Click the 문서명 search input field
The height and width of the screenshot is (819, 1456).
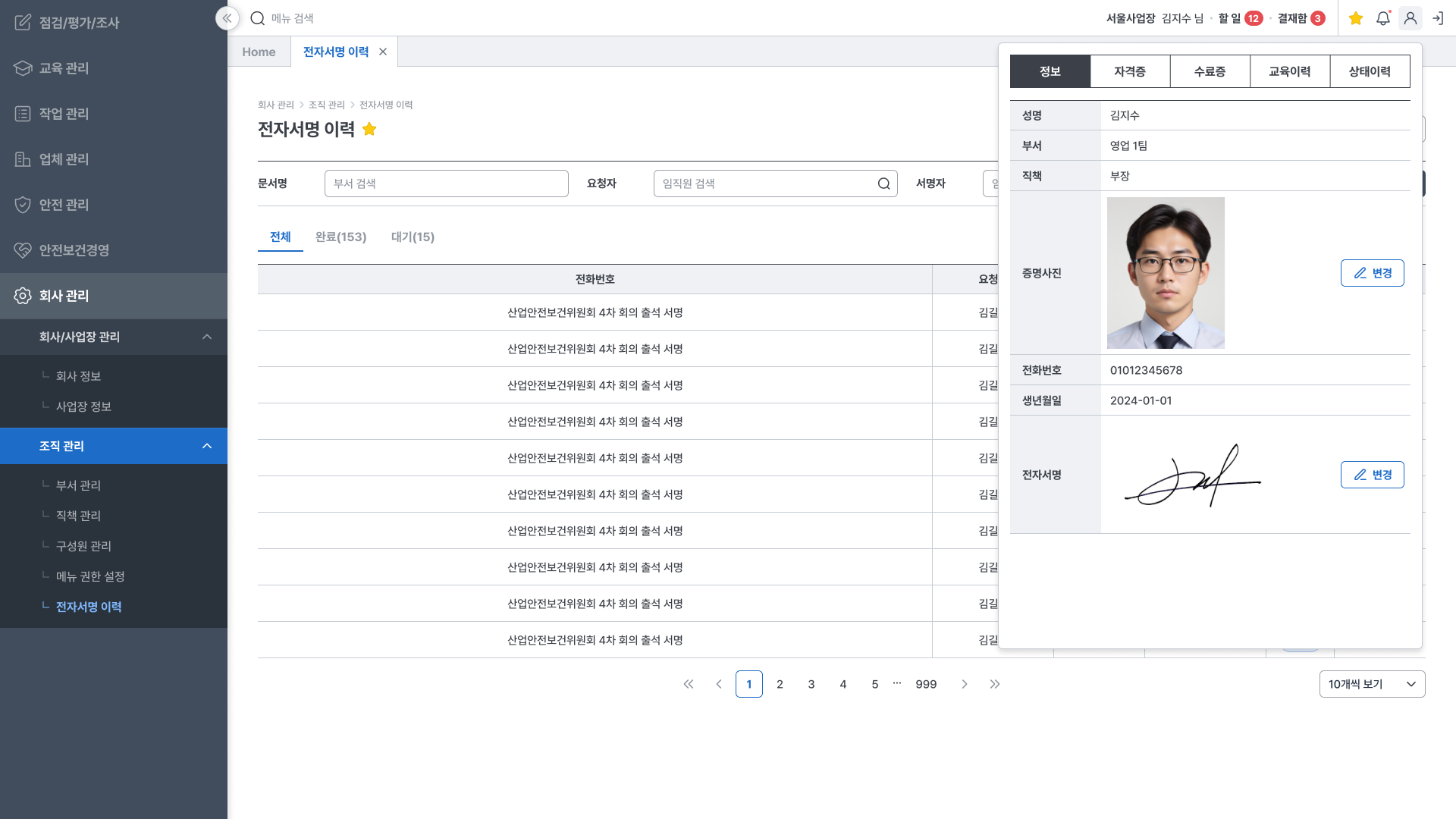446,184
